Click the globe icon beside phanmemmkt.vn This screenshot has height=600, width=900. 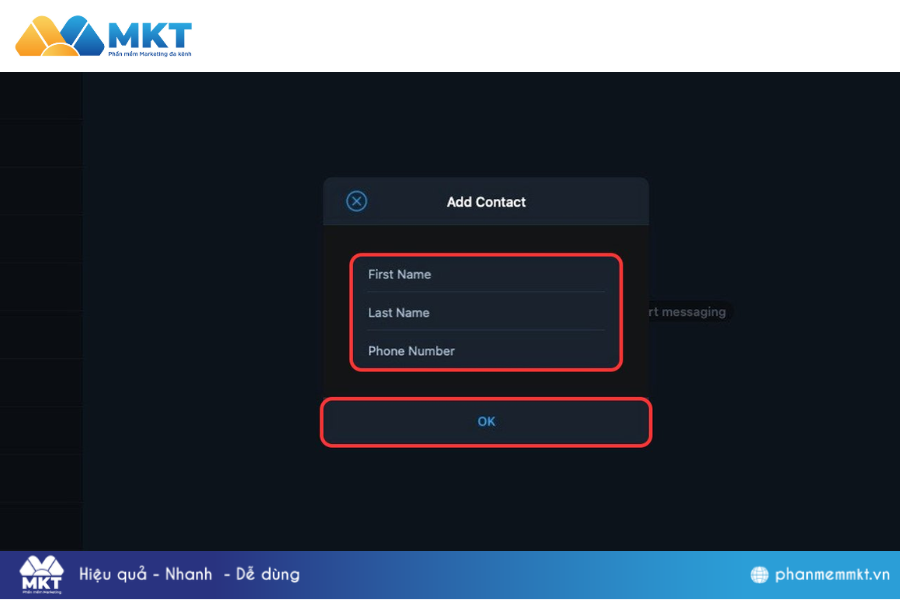click(x=759, y=574)
